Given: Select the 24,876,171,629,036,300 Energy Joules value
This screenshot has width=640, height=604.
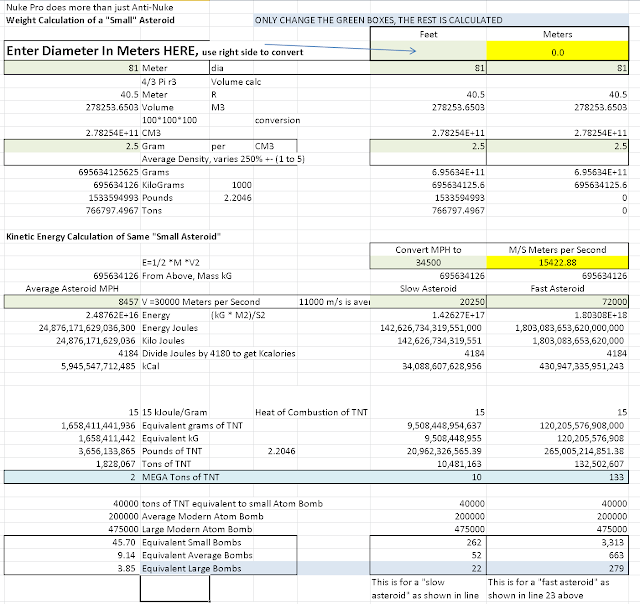Looking at the screenshot, I should [x=87, y=328].
